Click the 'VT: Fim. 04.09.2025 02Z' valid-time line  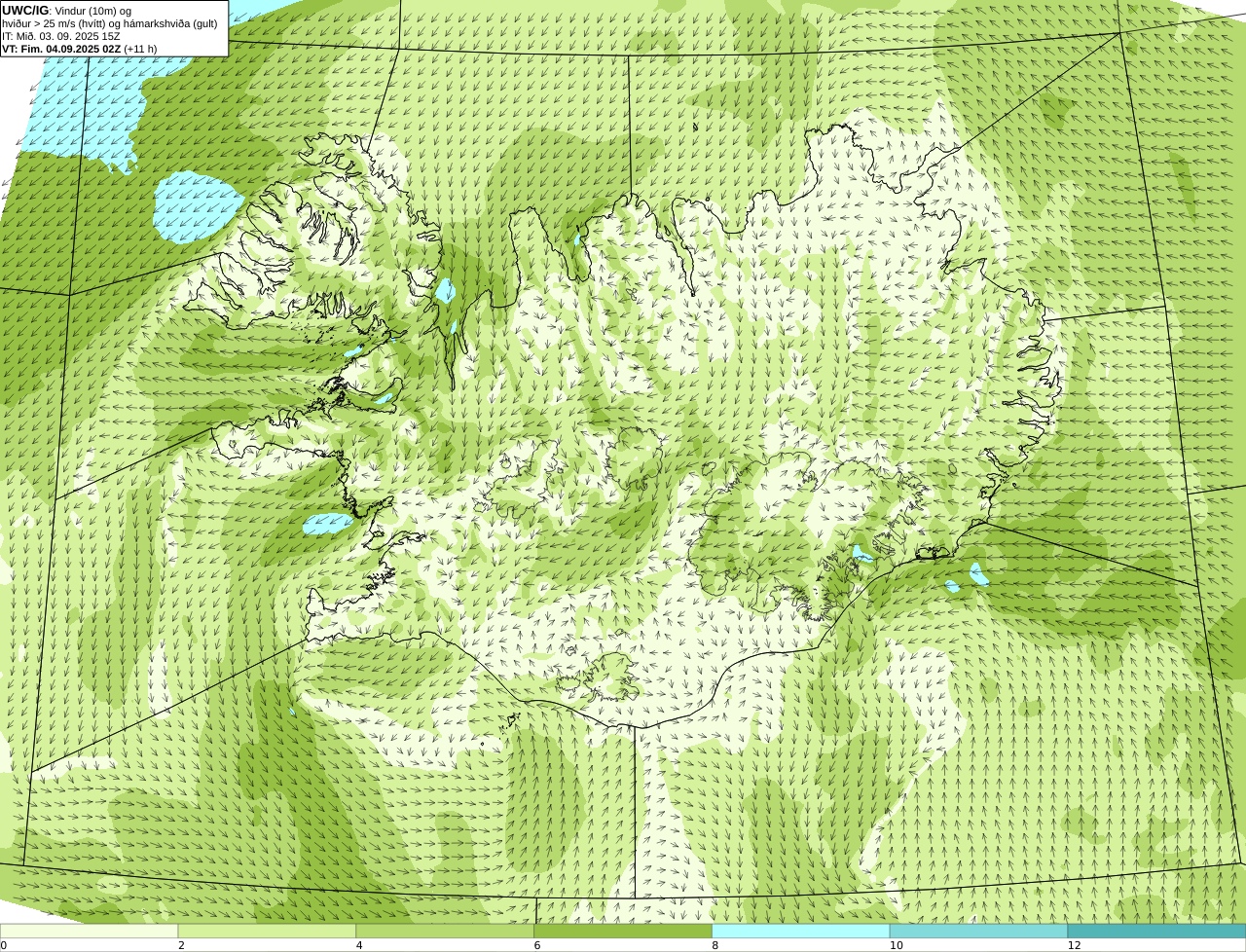pos(61,49)
